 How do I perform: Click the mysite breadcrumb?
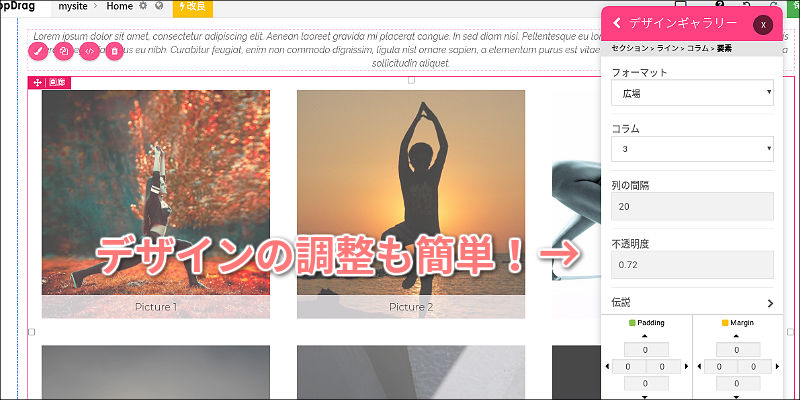[74, 7]
